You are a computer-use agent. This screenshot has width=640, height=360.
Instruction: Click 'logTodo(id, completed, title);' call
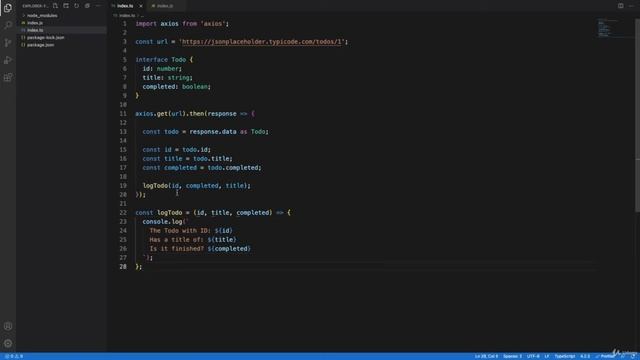tap(197, 186)
